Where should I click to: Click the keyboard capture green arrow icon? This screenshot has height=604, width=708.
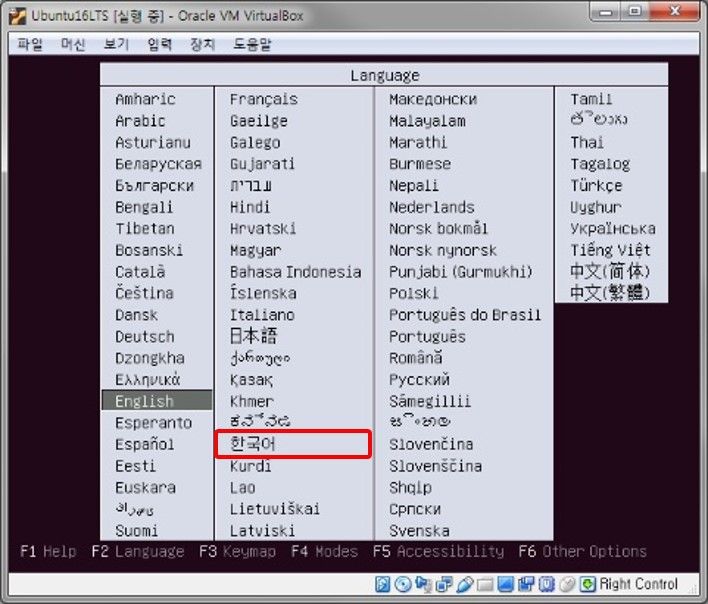point(587,584)
